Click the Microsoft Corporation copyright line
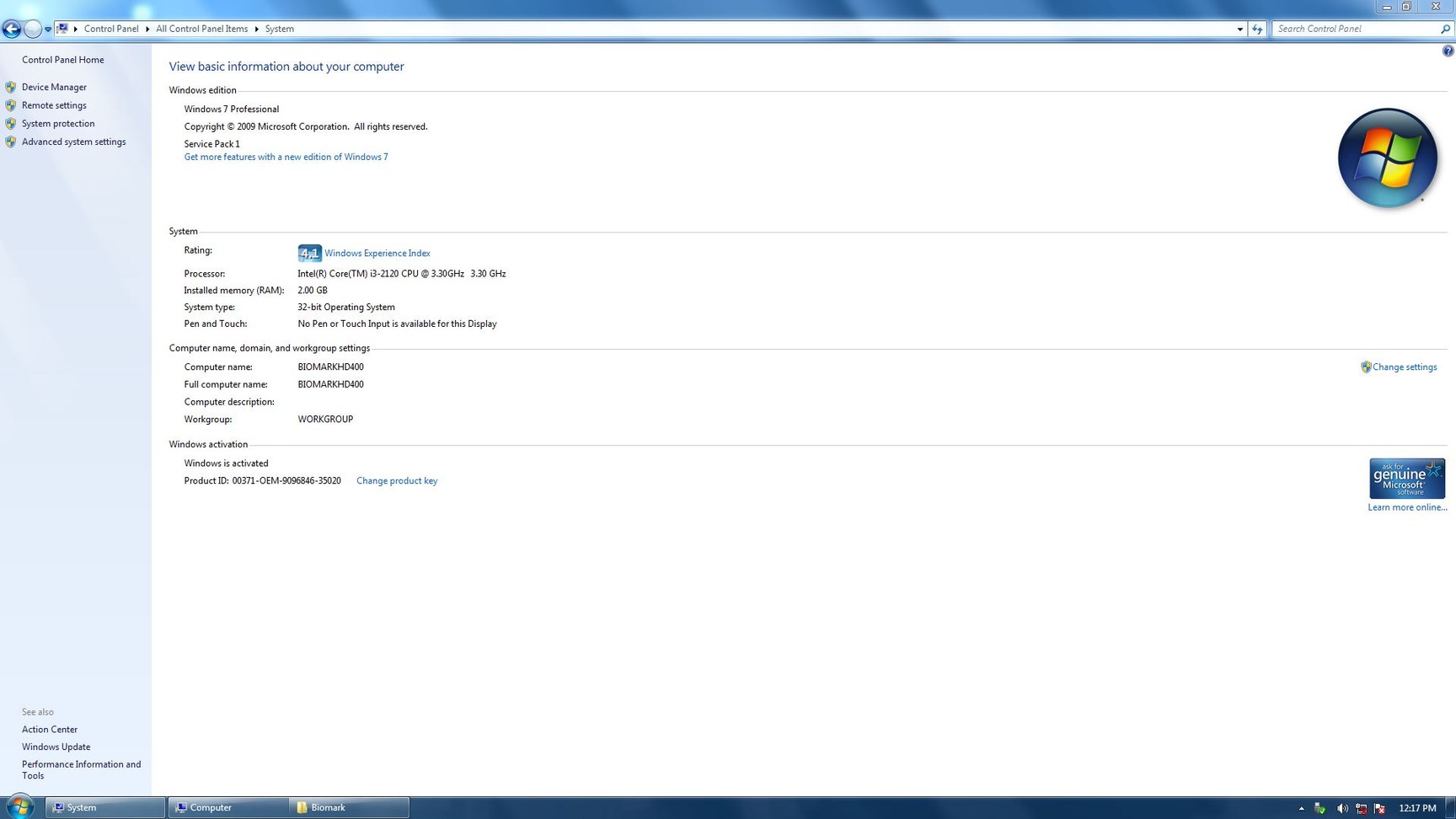The image size is (1456, 819). coord(306,126)
